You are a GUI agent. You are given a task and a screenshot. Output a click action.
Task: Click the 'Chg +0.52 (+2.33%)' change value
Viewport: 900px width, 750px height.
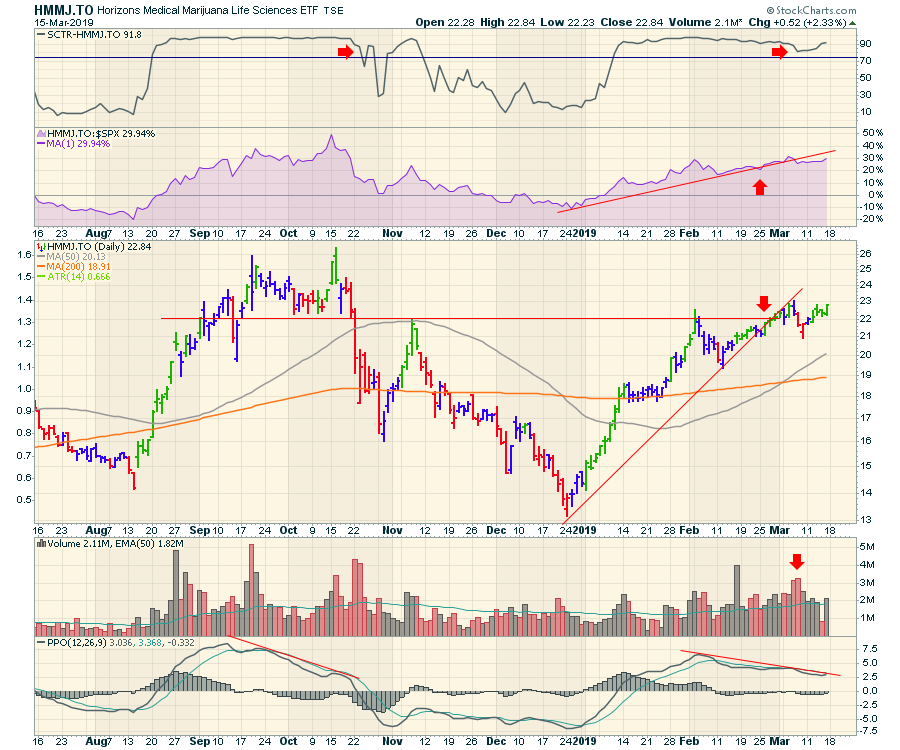[797, 22]
